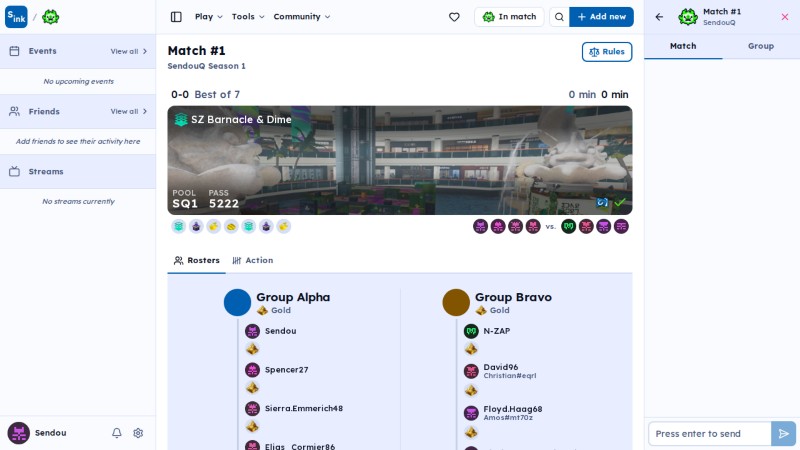This screenshot has height=450, width=800.
Task: Click the Sendou name in Group Alpha roster
Action: click(281, 331)
